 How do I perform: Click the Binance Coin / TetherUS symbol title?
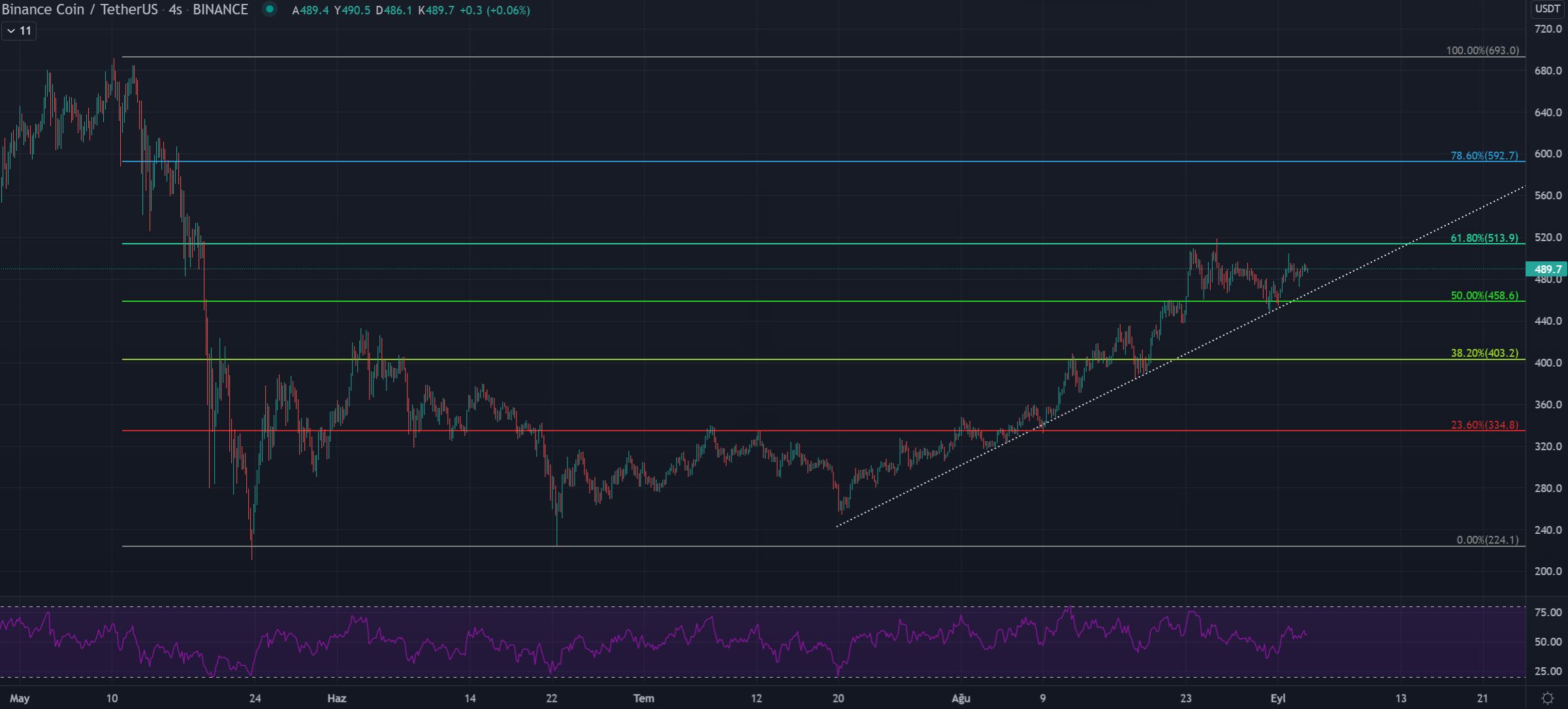(x=78, y=10)
